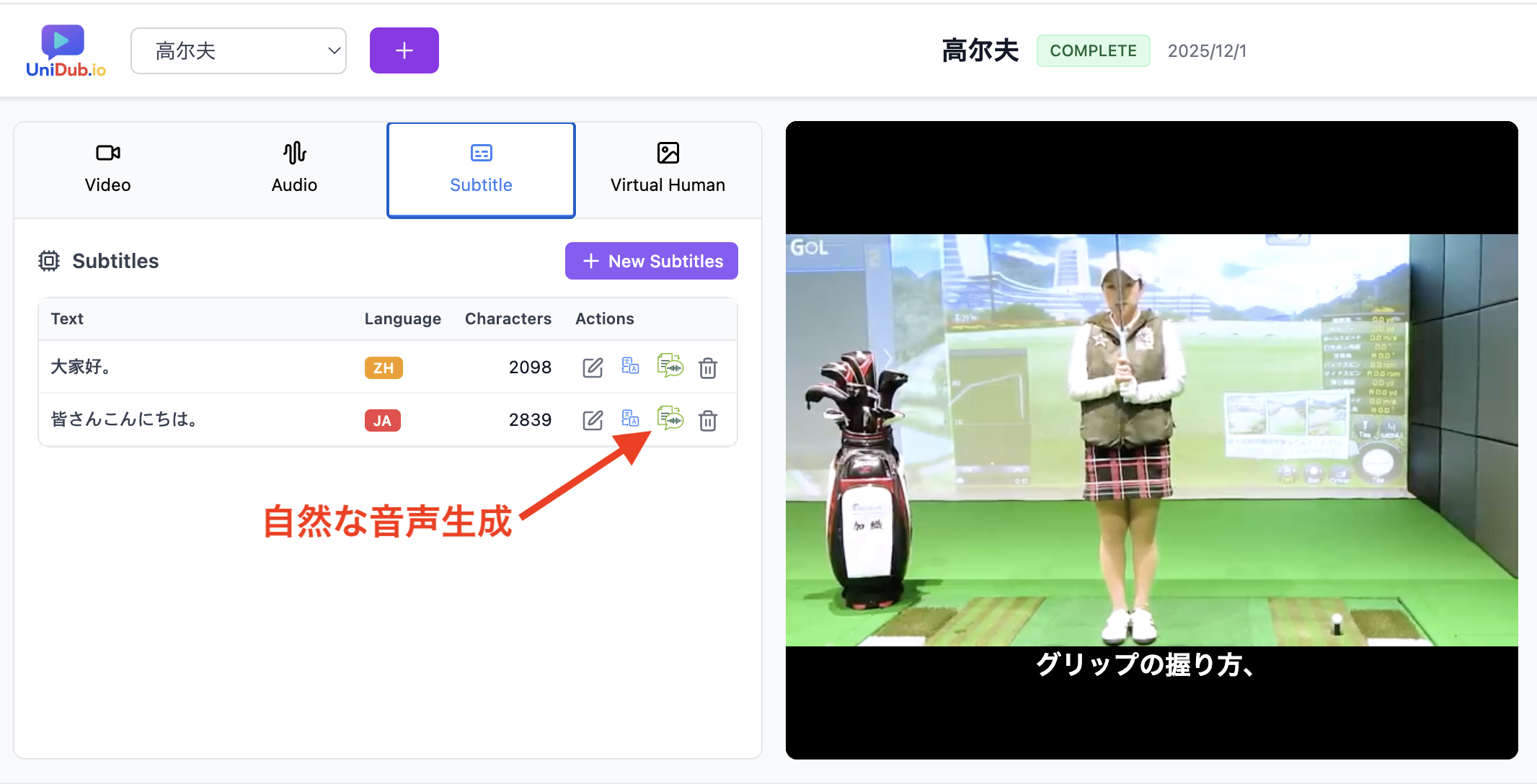
Task: Generate speech from the Japanese subtitle
Action: [x=670, y=420]
